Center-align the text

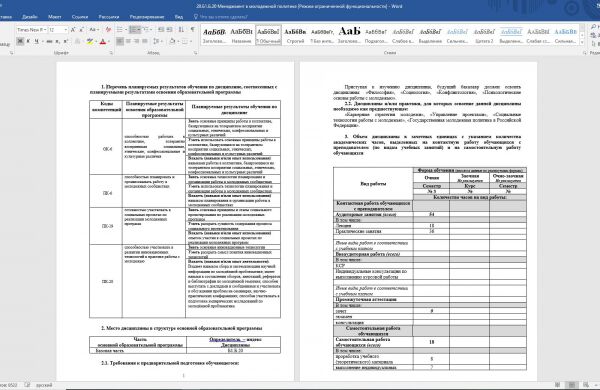coord(128,41)
